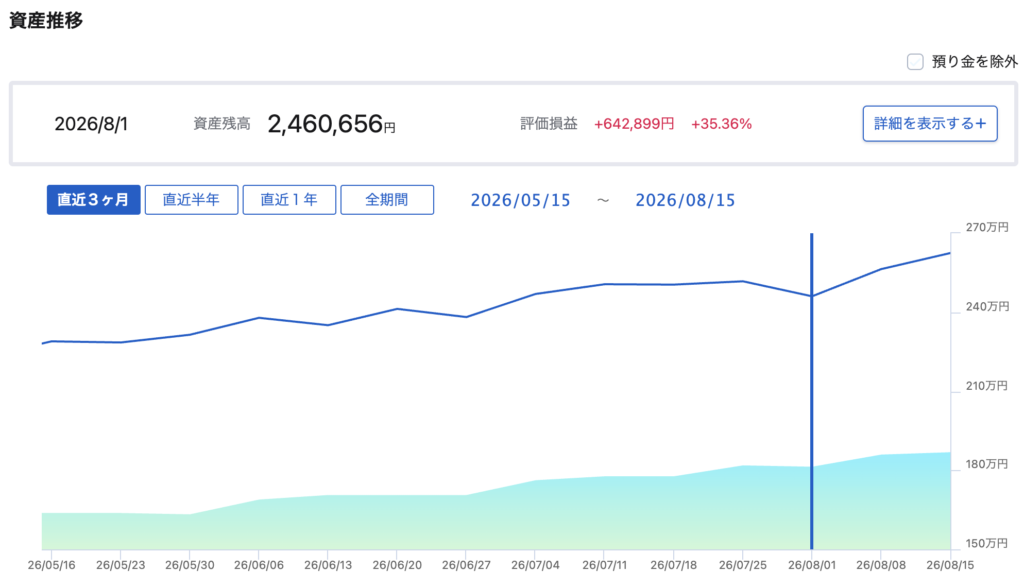Click the 2,460,656円 asset balance figure
Viewport: 1024px width, 588px height.
pos(332,123)
